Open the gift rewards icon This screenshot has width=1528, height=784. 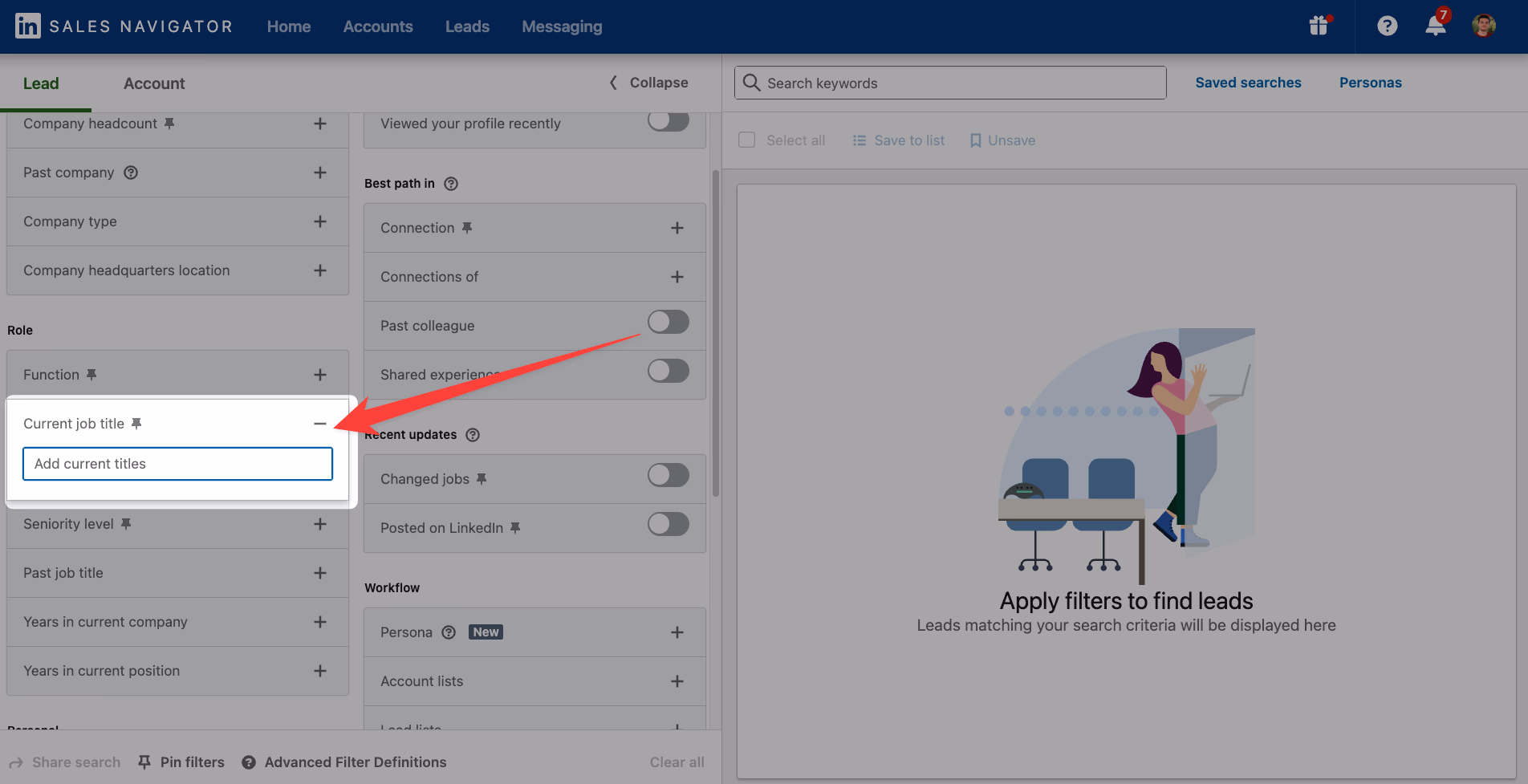(x=1319, y=26)
